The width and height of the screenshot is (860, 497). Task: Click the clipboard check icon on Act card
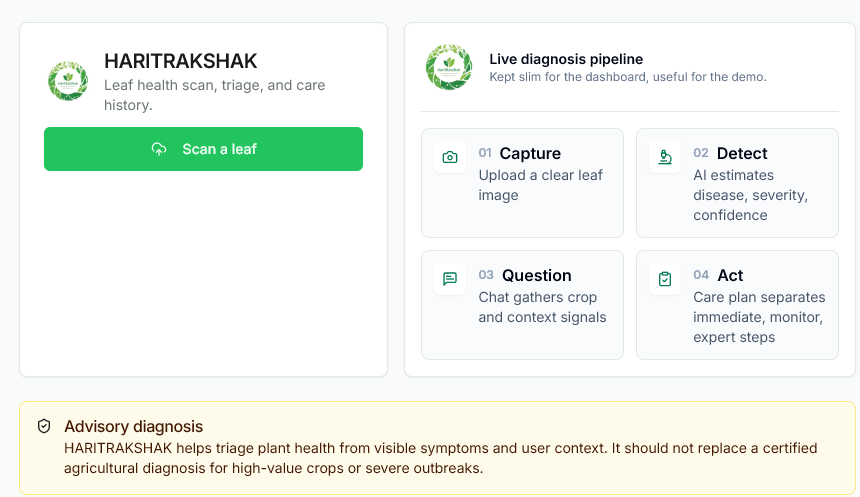(x=665, y=279)
